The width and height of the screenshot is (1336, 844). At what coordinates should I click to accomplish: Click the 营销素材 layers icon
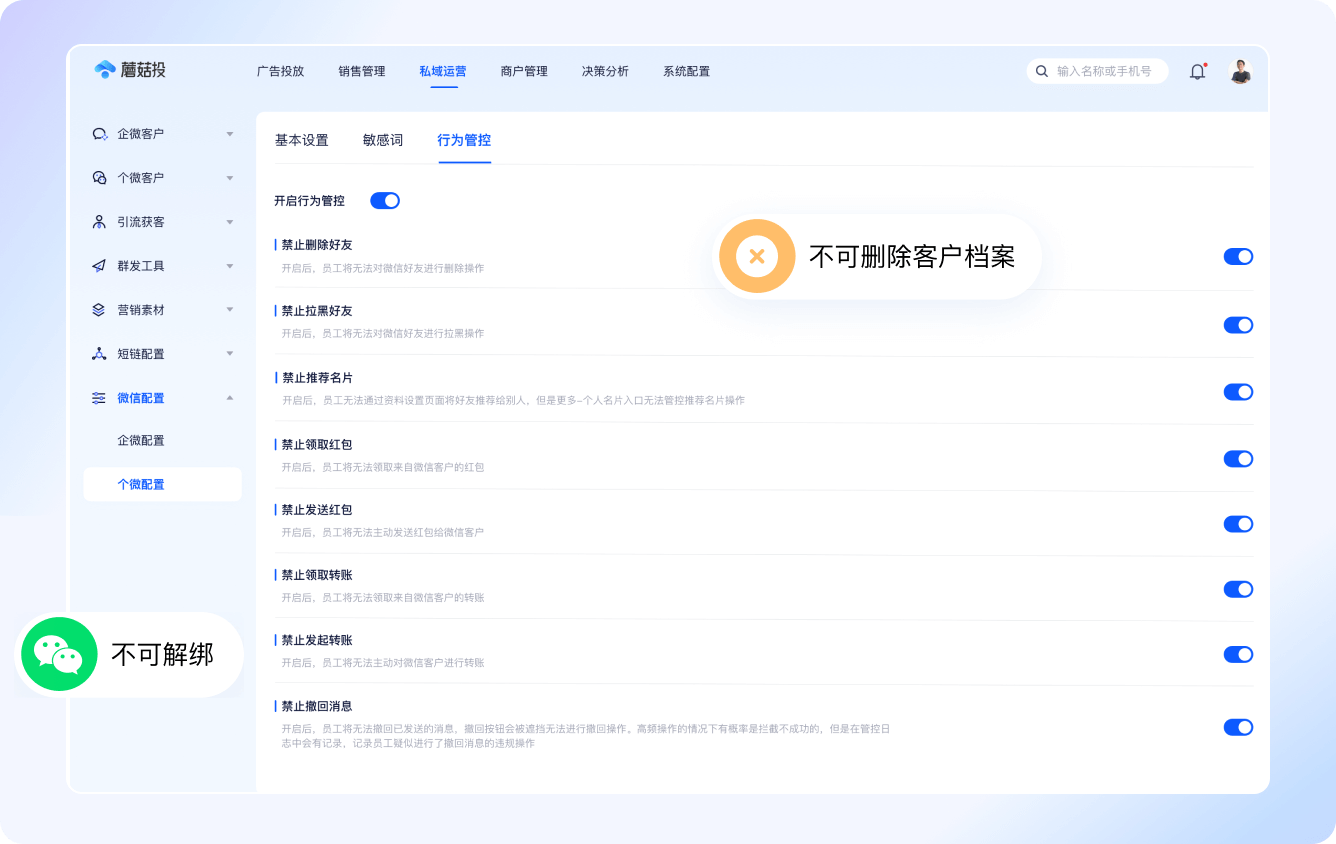click(99, 310)
